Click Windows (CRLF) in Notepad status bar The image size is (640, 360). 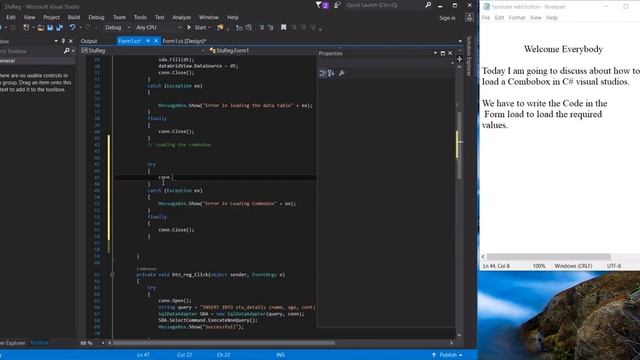[x=573, y=266]
